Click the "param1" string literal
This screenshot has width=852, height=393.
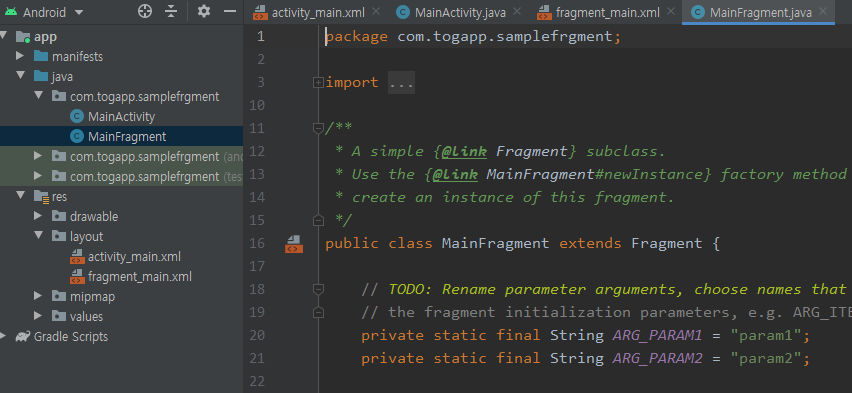pos(766,335)
